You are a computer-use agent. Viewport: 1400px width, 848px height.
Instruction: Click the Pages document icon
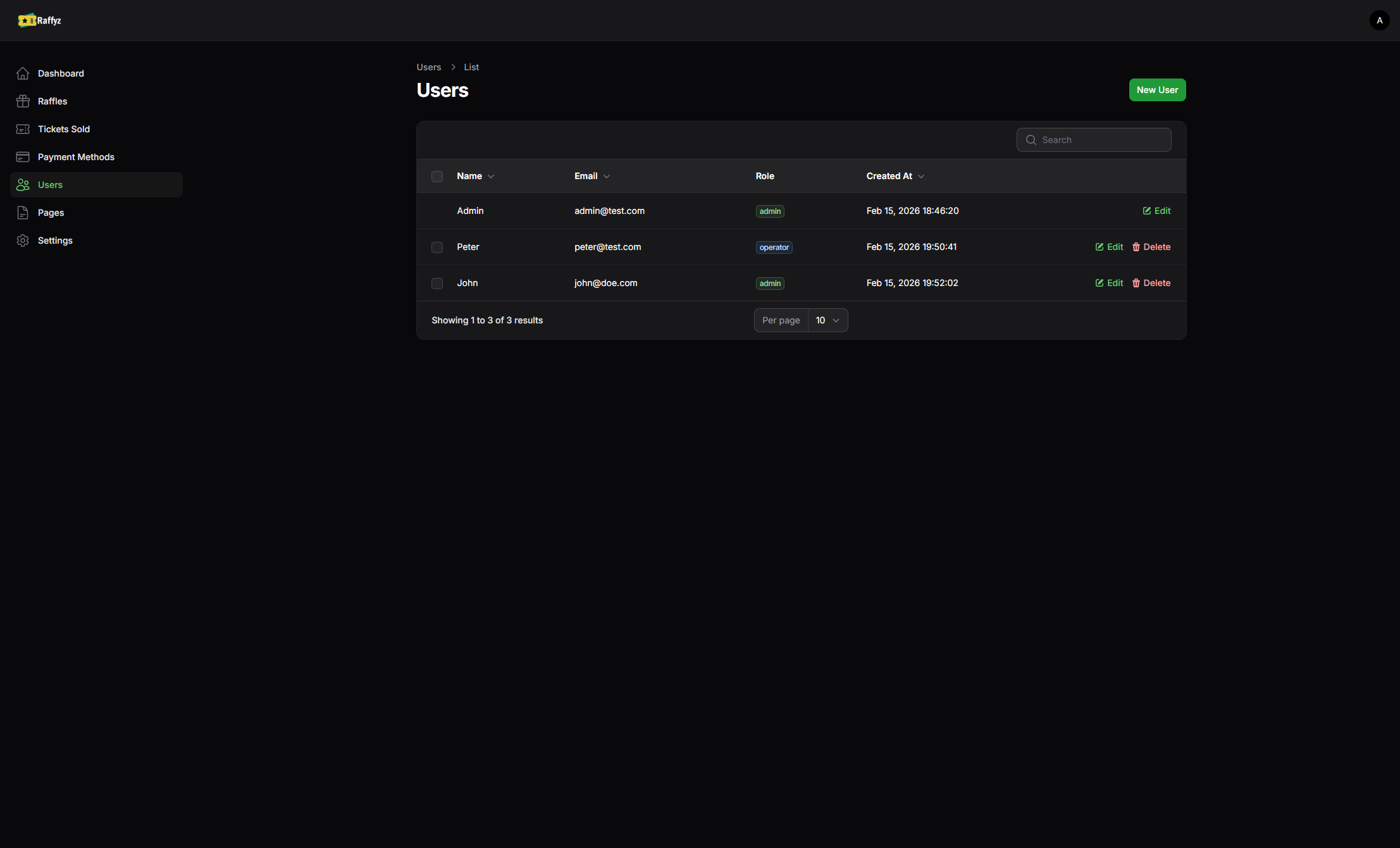click(23, 213)
